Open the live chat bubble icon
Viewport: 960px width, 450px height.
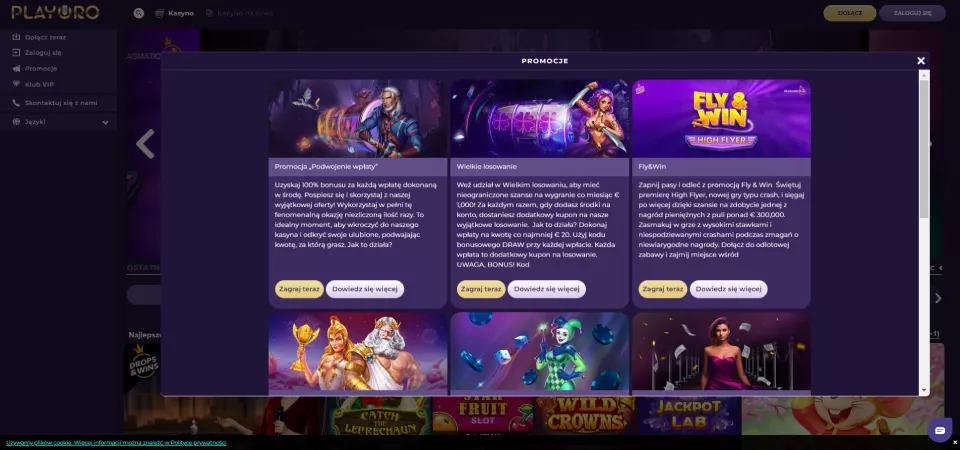coord(940,429)
